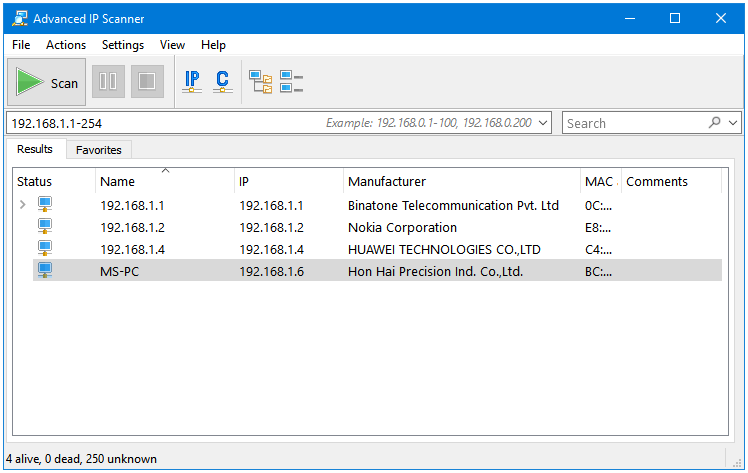Image resolution: width=748 pixels, height=473 pixels.
Task: Select the MS-PC name cell
Action: pos(119,271)
